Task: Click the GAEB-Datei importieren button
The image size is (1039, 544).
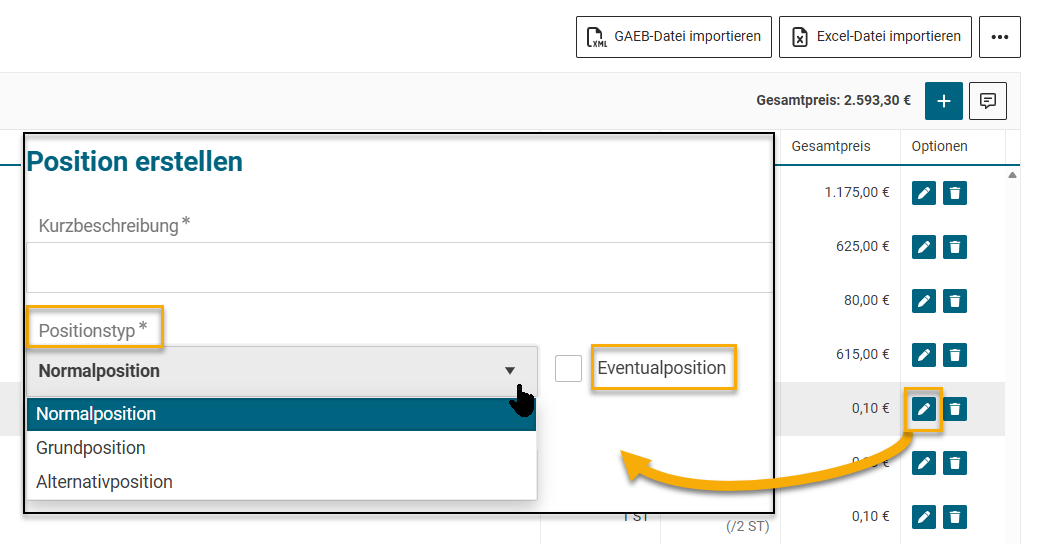Action: point(674,37)
